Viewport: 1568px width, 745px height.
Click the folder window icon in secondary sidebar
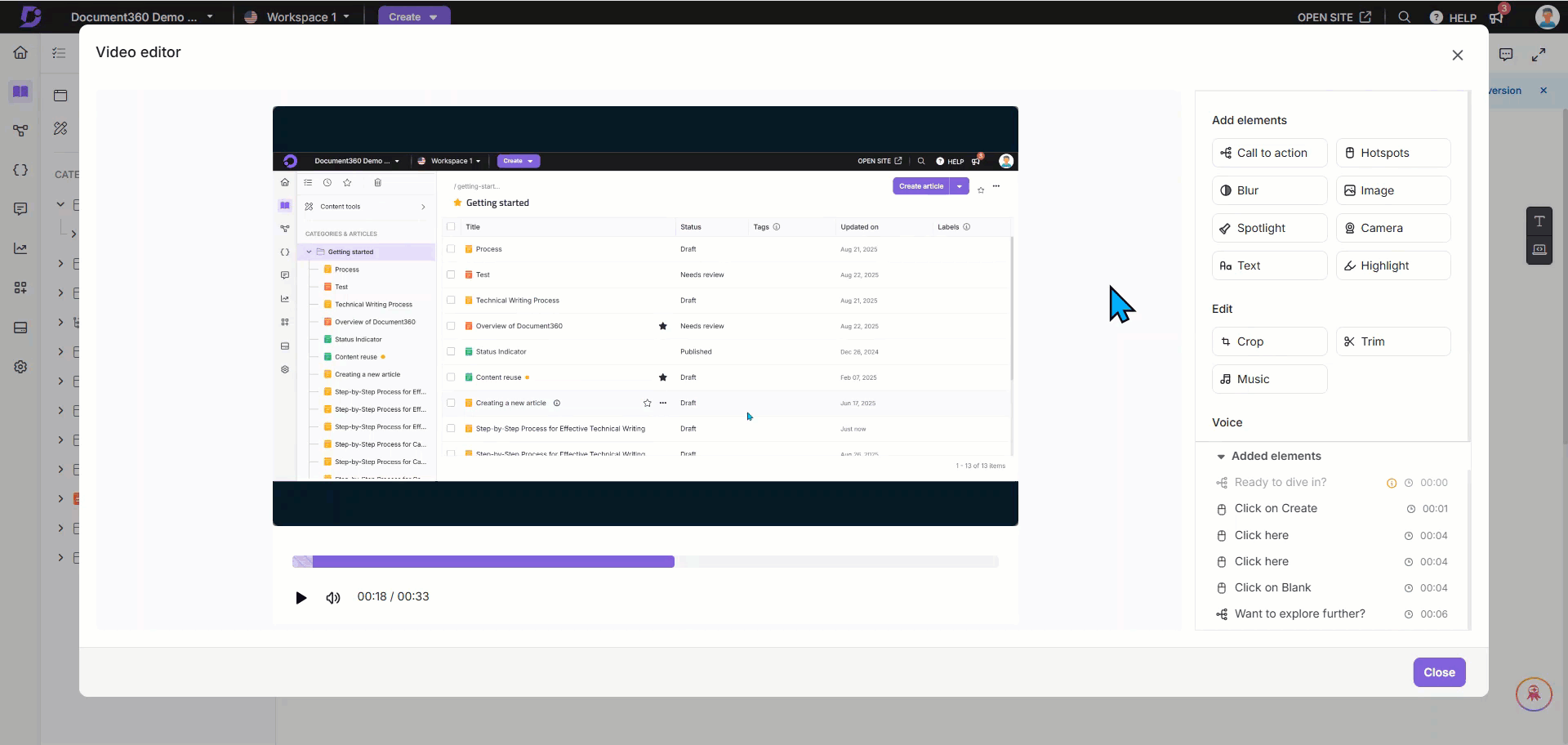click(60, 96)
